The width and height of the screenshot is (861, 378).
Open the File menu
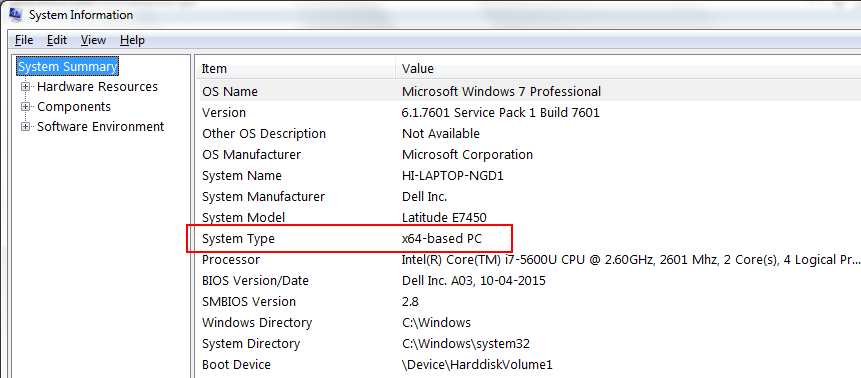[x=24, y=40]
